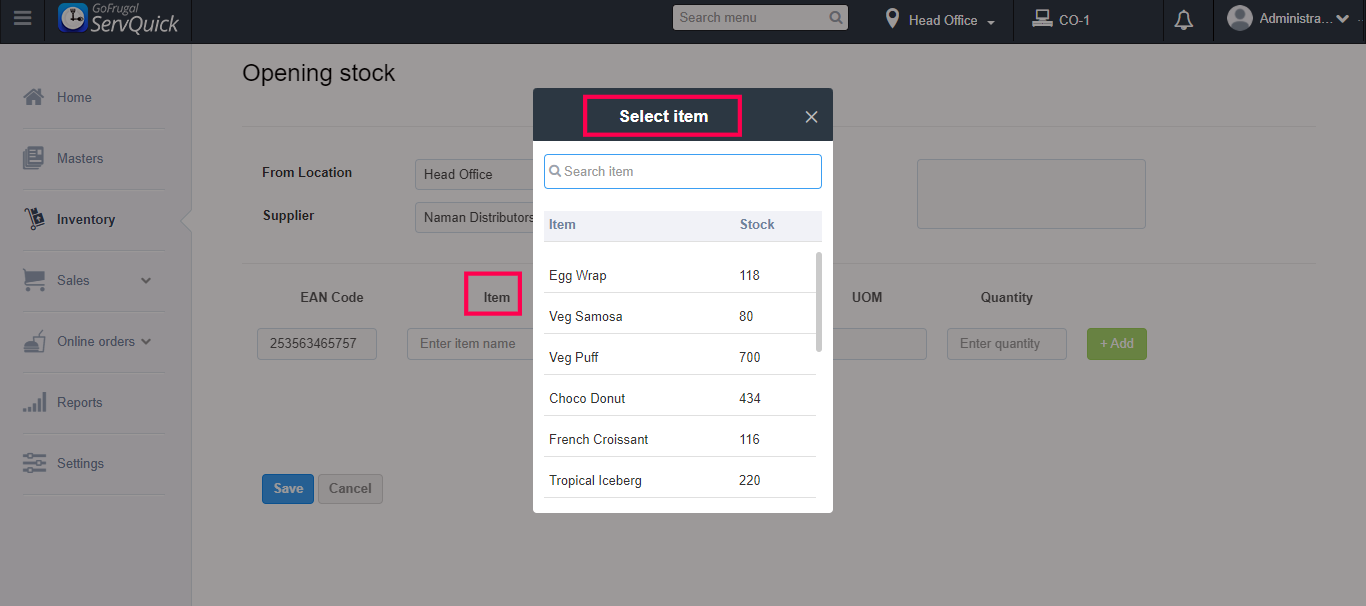Screen dimensions: 1366x606
Task: Click the ServQuick logo icon
Action: [x=73, y=18]
